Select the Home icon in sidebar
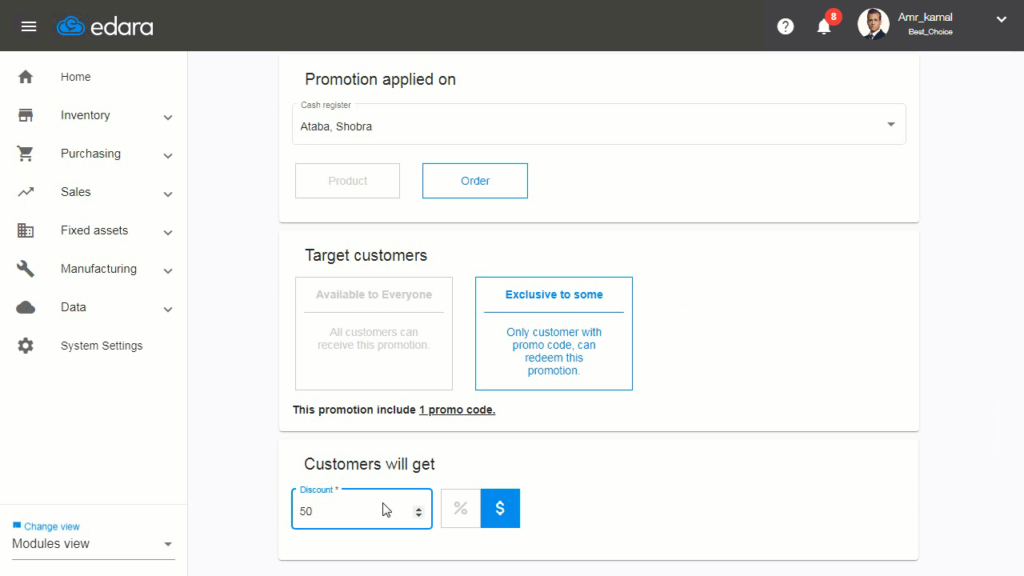The height and width of the screenshot is (576, 1024). [24, 76]
